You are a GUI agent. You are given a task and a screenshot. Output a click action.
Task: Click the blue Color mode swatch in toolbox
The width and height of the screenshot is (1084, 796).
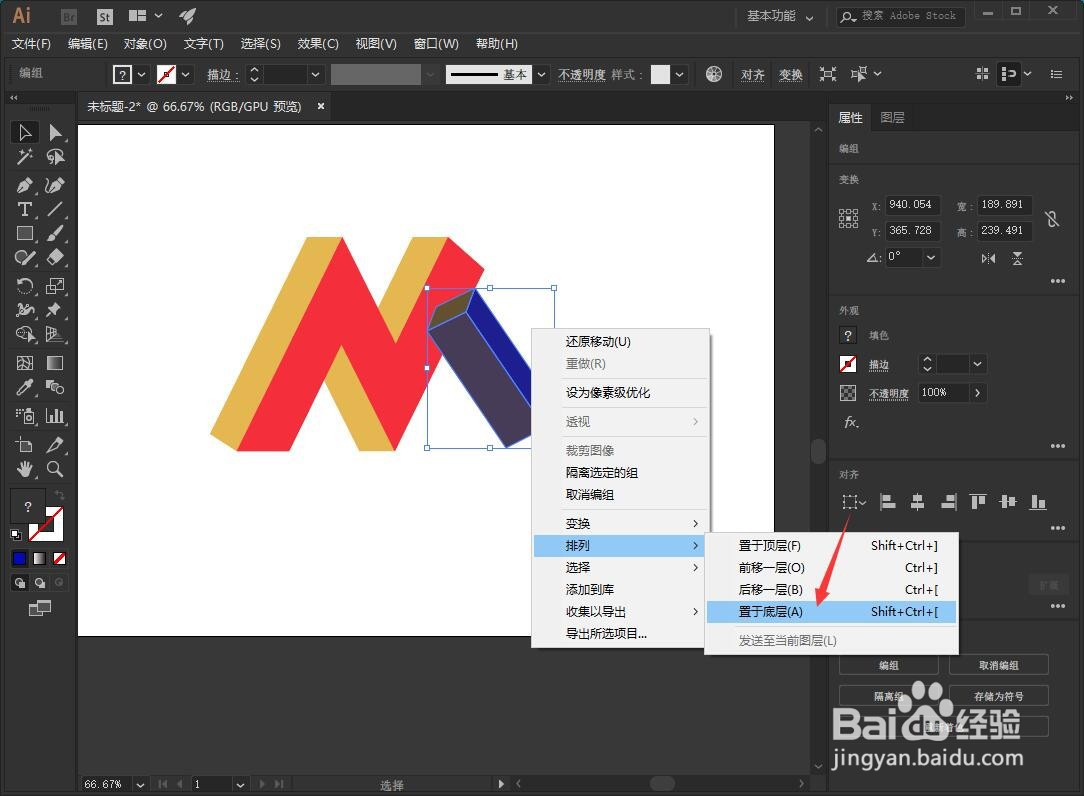[x=19, y=558]
